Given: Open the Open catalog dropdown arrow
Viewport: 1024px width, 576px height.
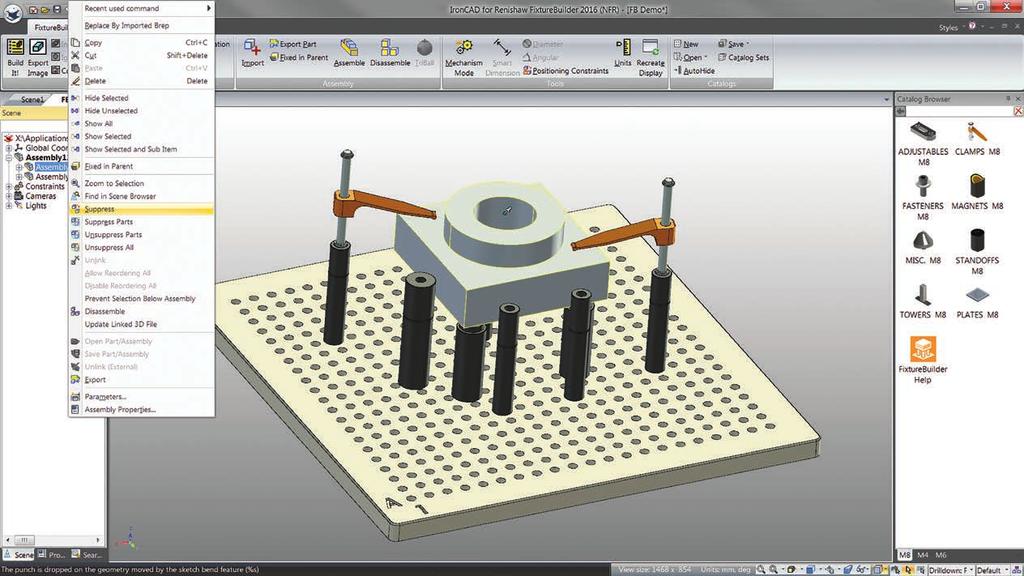Looking at the screenshot, I should pos(706,57).
